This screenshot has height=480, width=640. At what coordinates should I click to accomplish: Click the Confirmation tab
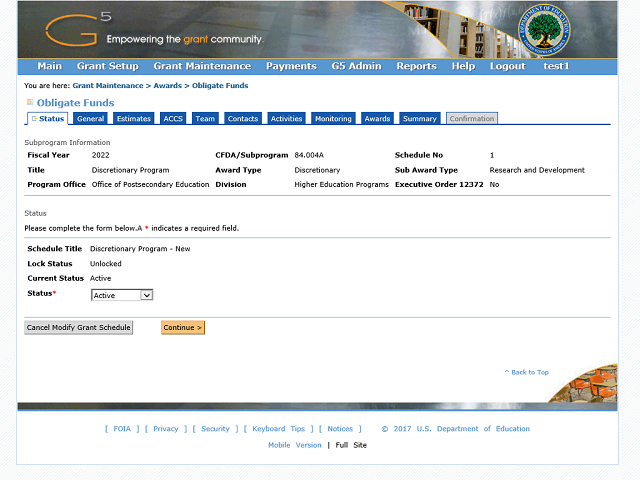click(472, 118)
